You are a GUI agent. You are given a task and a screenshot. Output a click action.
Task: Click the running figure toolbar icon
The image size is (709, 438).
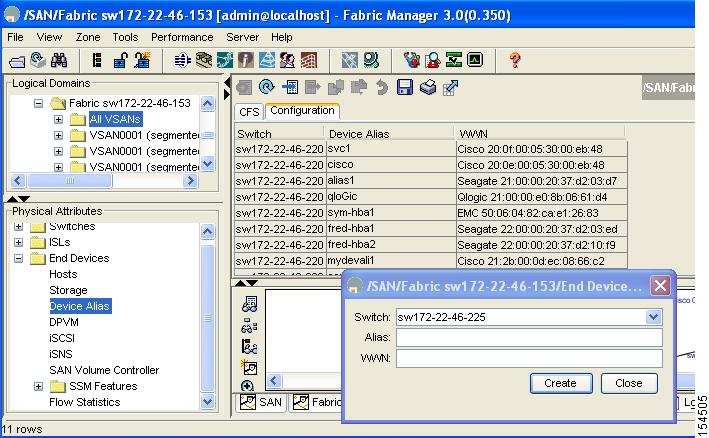click(x=225, y=60)
